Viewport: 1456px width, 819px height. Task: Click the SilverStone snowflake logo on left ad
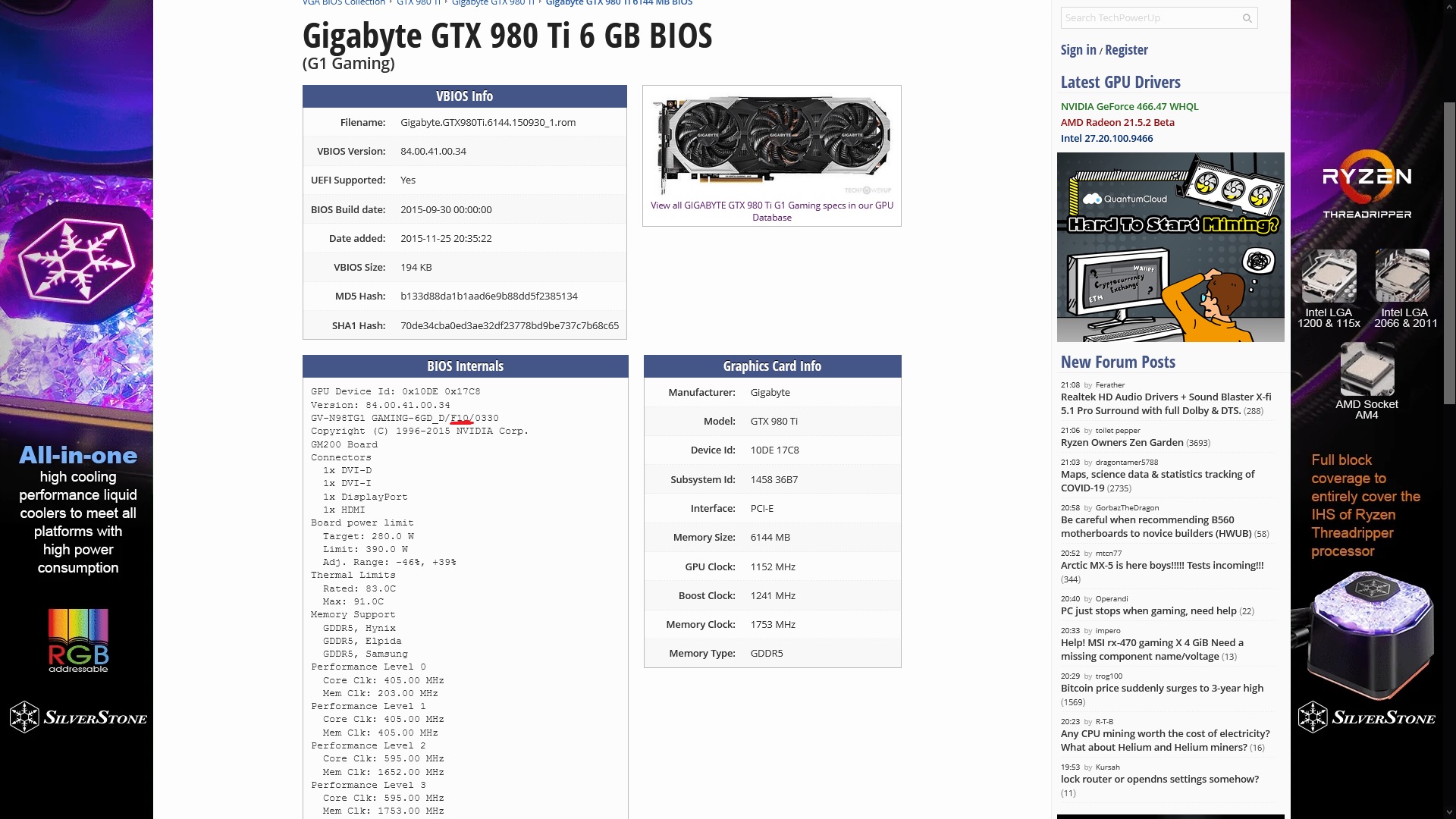pyautogui.click(x=25, y=717)
